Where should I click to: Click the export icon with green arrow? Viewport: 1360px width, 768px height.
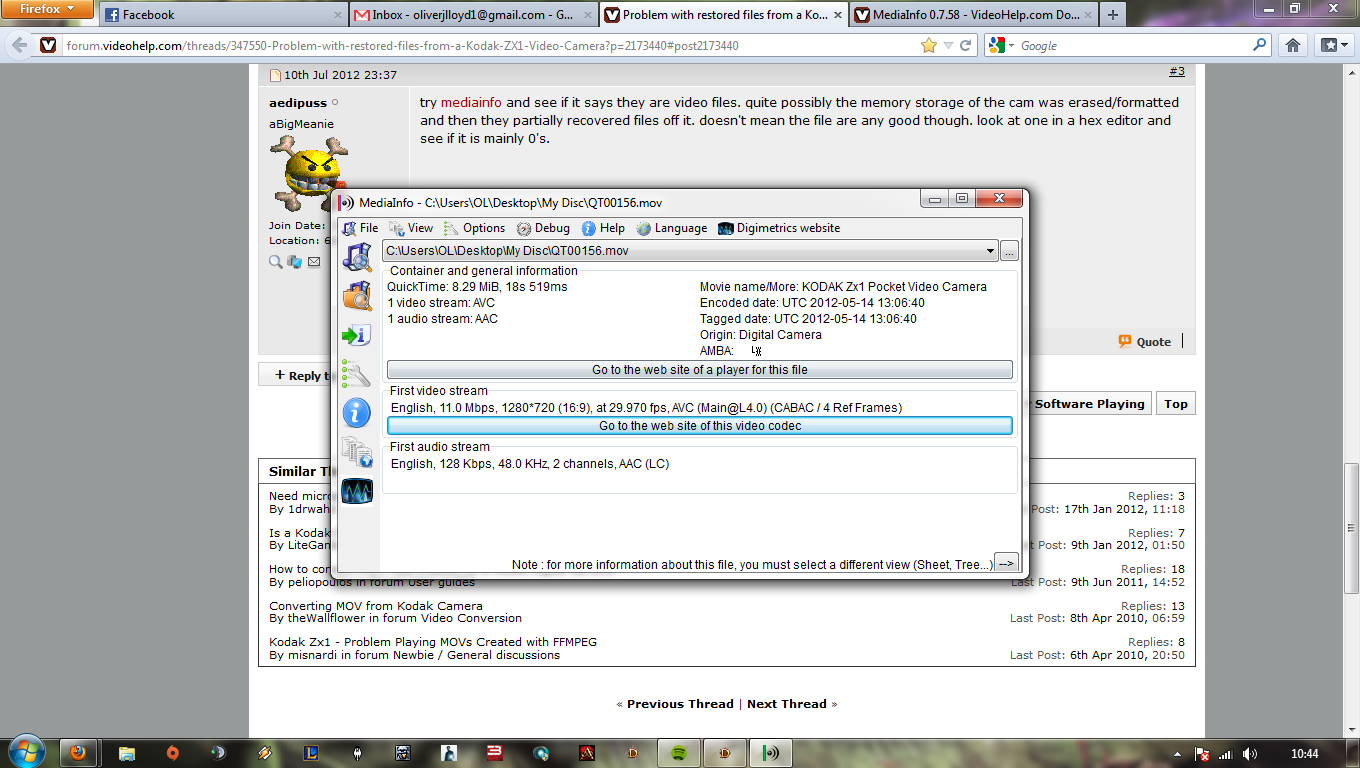tap(357, 335)
